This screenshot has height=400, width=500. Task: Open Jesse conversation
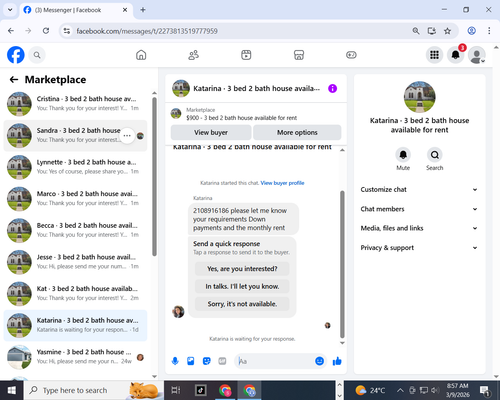pos(75,262)
